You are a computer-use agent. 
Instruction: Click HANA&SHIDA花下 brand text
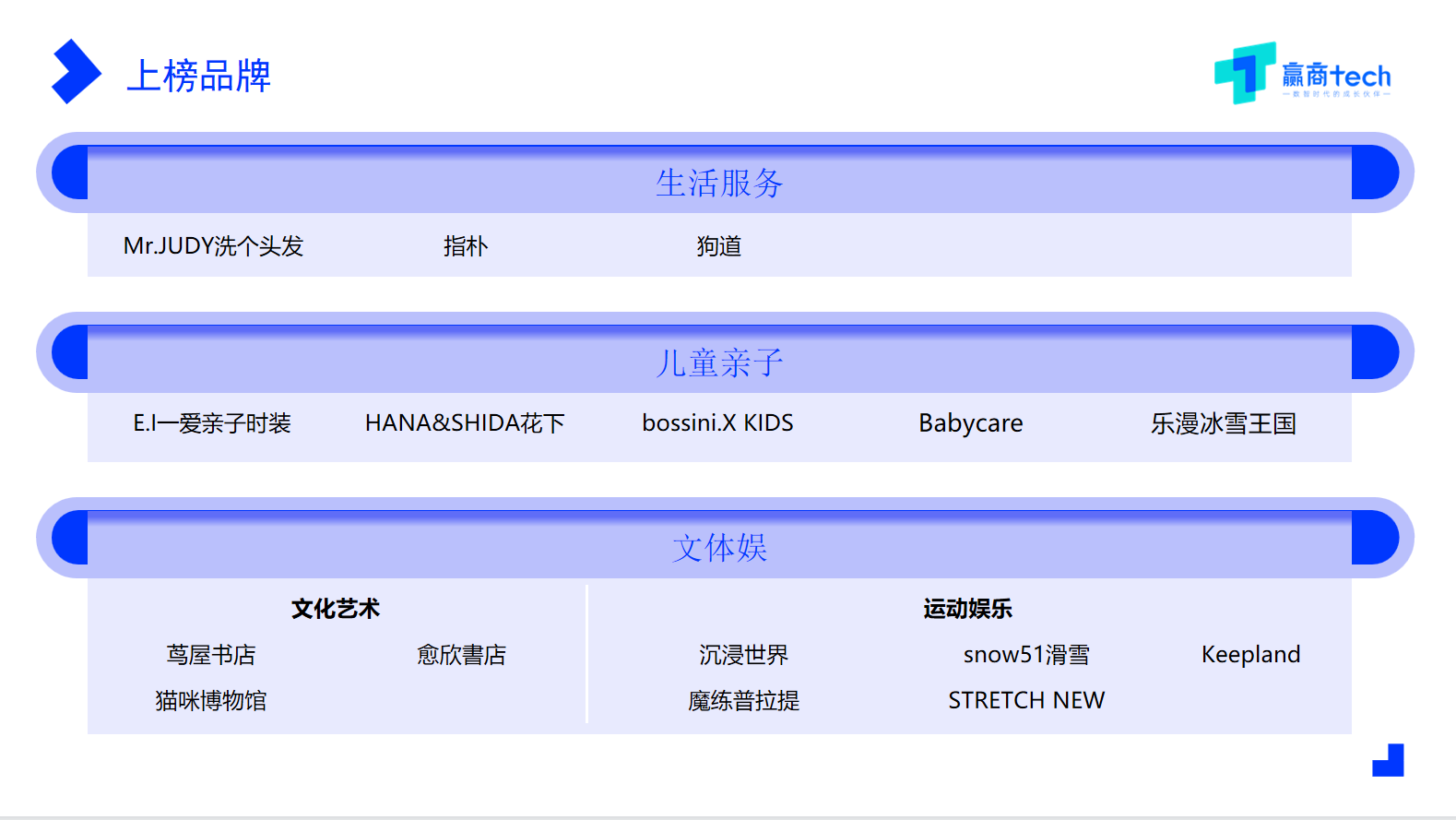(x=465, y=423)
